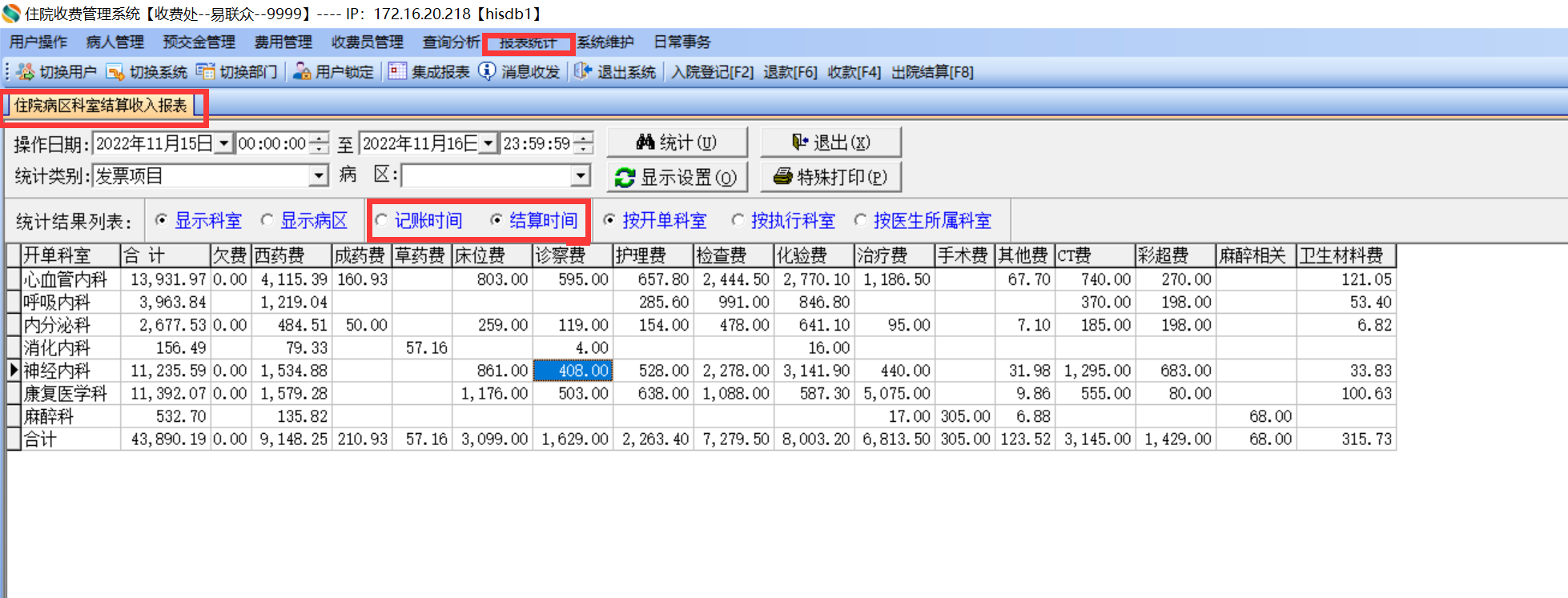Viewport: 1568px width, 598px height.
Task: Click the 诊察费 column header
Action: pos(573,255)
